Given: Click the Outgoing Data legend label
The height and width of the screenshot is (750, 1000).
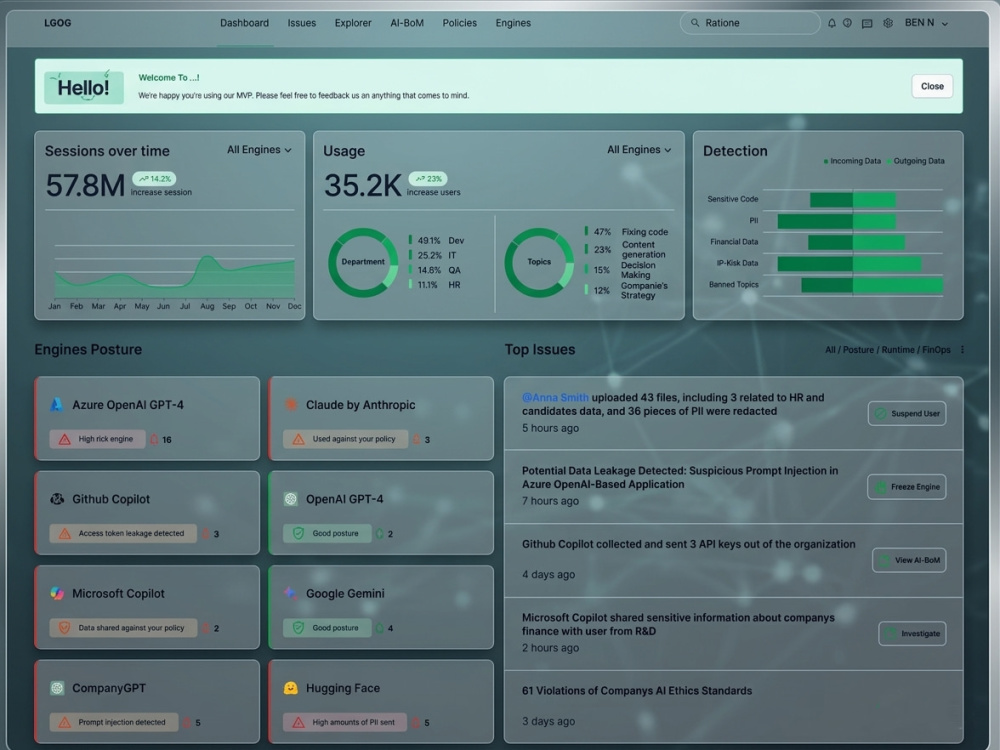Looking at the screenshot, I should click(918, 161).
